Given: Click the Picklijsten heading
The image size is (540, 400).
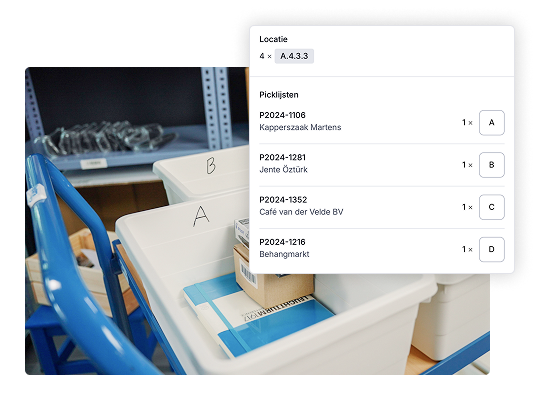Looking at the screenshot, I should tap(279, 95).
